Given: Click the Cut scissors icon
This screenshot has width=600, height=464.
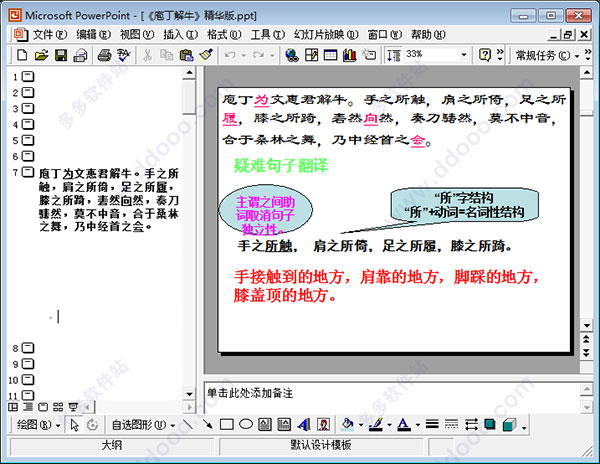Looking at the screenshot, I should pos(147,55).
